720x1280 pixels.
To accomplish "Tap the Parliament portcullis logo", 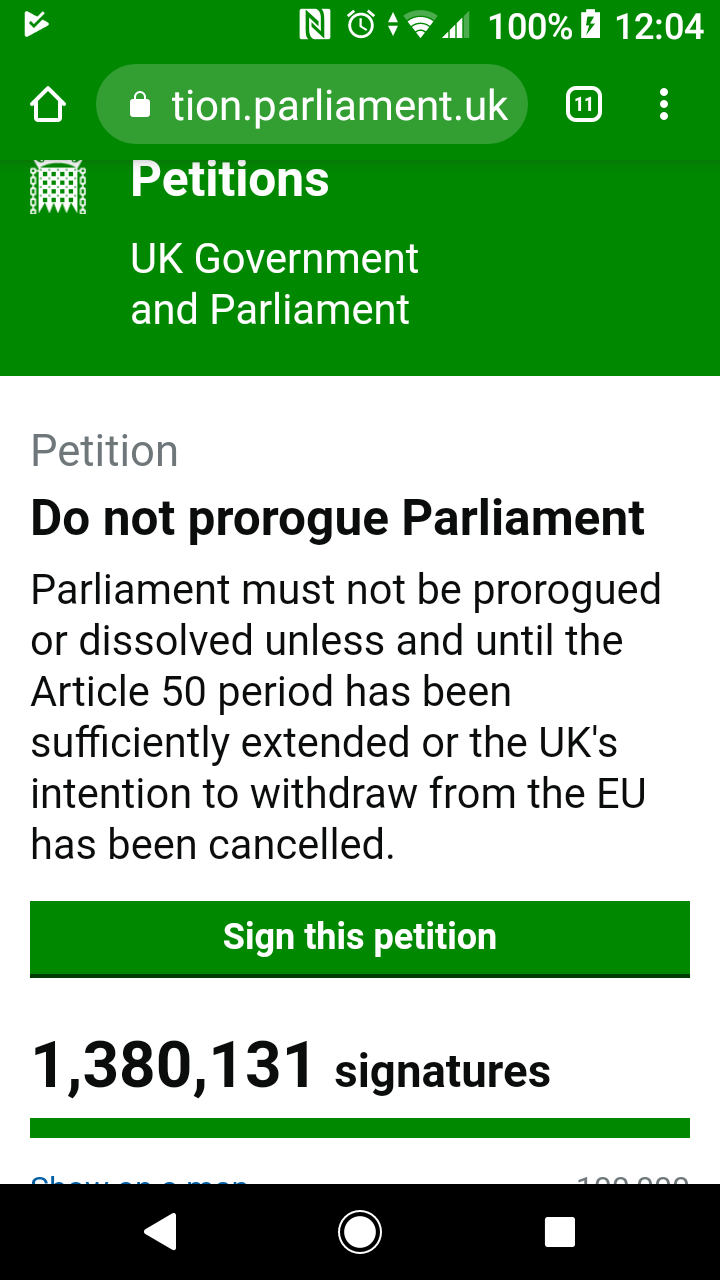I will pos(58,188).
